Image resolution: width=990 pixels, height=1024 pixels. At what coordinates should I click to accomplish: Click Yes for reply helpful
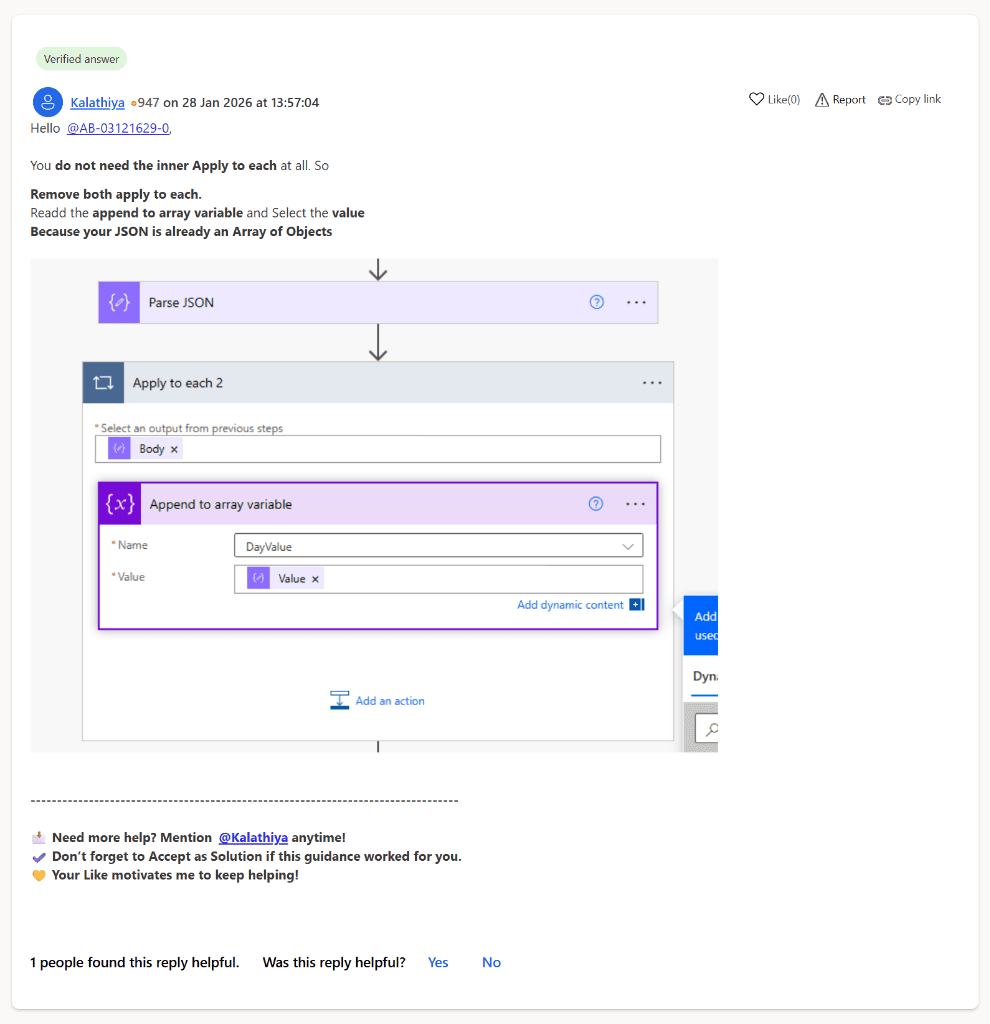[438, 962]
